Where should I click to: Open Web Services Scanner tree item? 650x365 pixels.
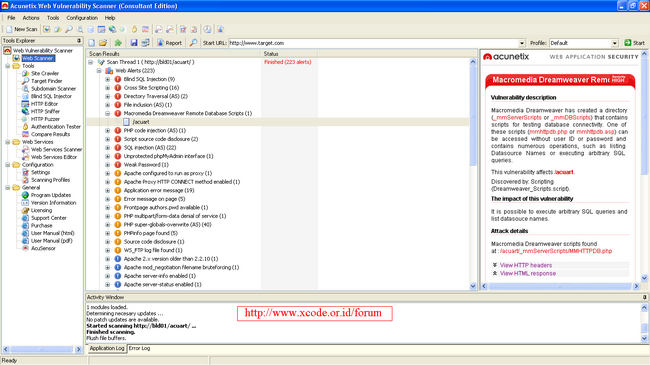coord(56,149)
